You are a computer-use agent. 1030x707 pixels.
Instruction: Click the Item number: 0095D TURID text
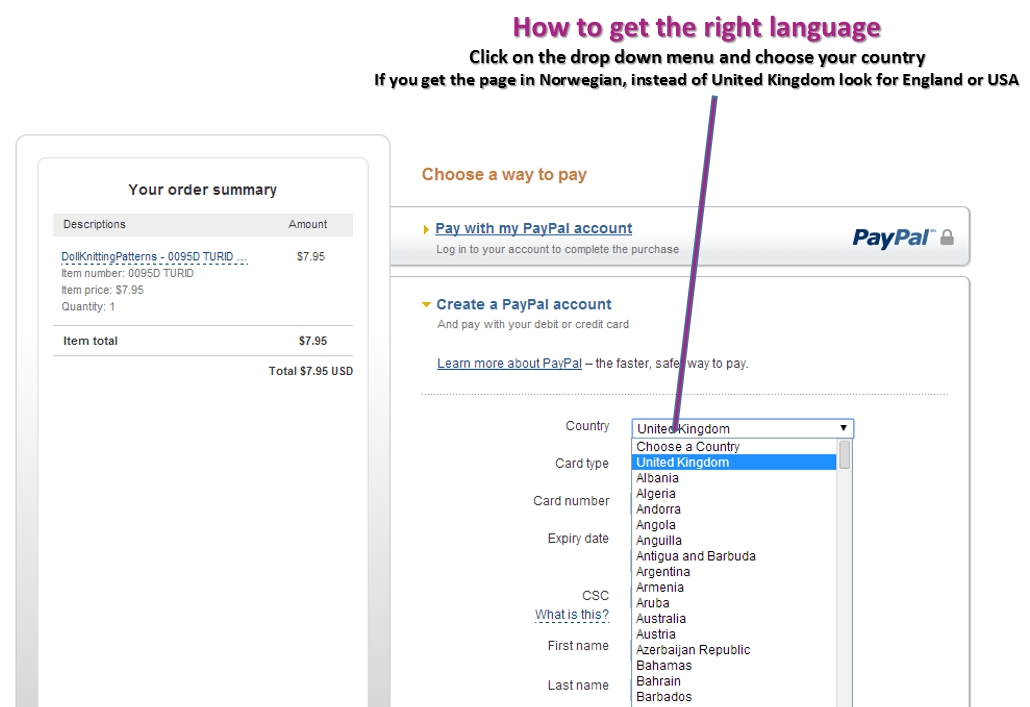pyautogui.click(x=127, y=273)
